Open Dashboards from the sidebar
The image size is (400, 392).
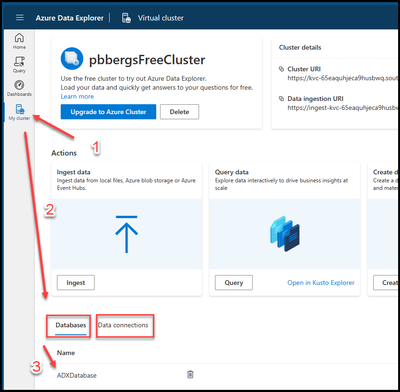click(x=19, y=88)
